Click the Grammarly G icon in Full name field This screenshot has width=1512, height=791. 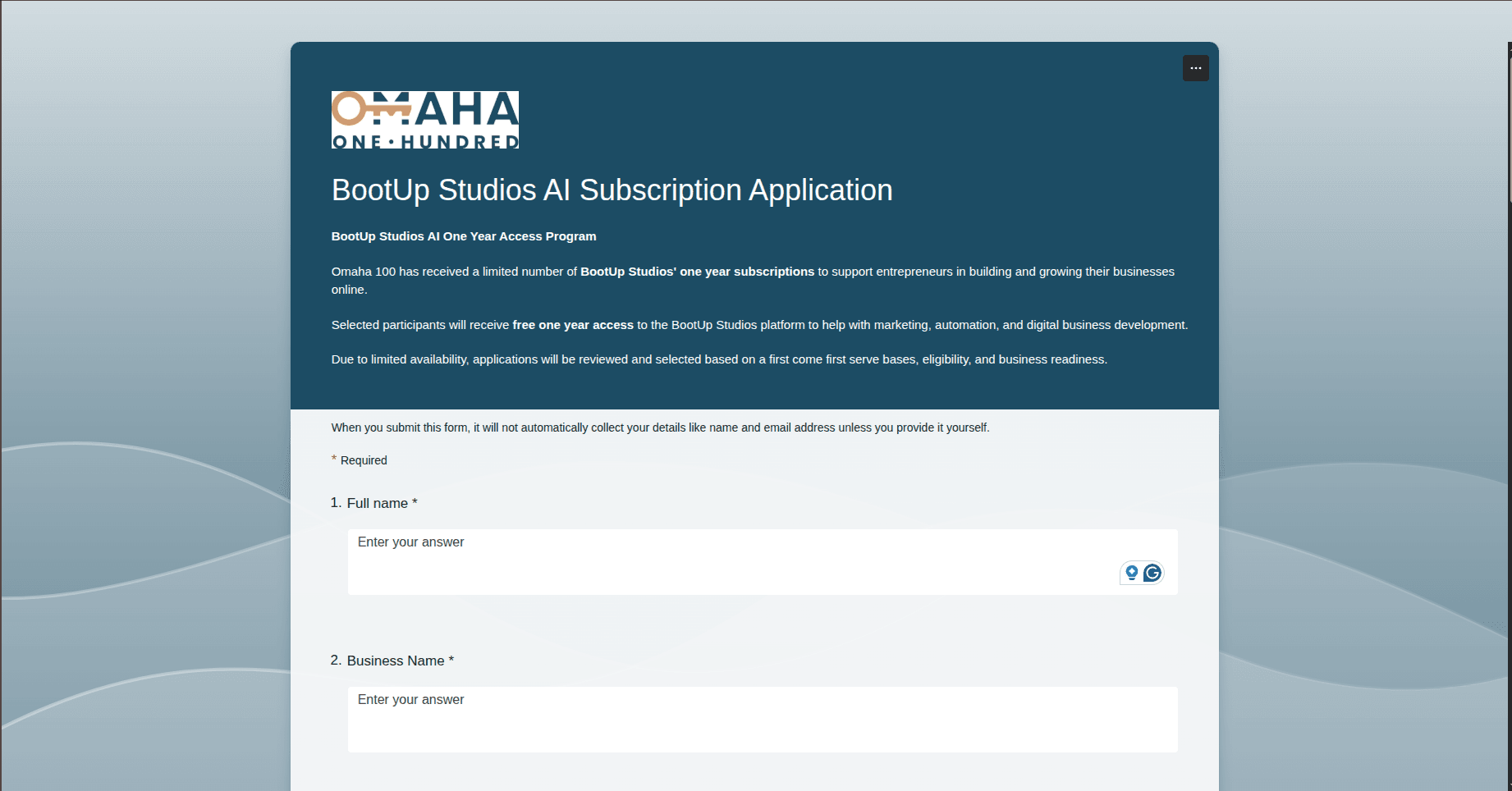click(1152, 573)
